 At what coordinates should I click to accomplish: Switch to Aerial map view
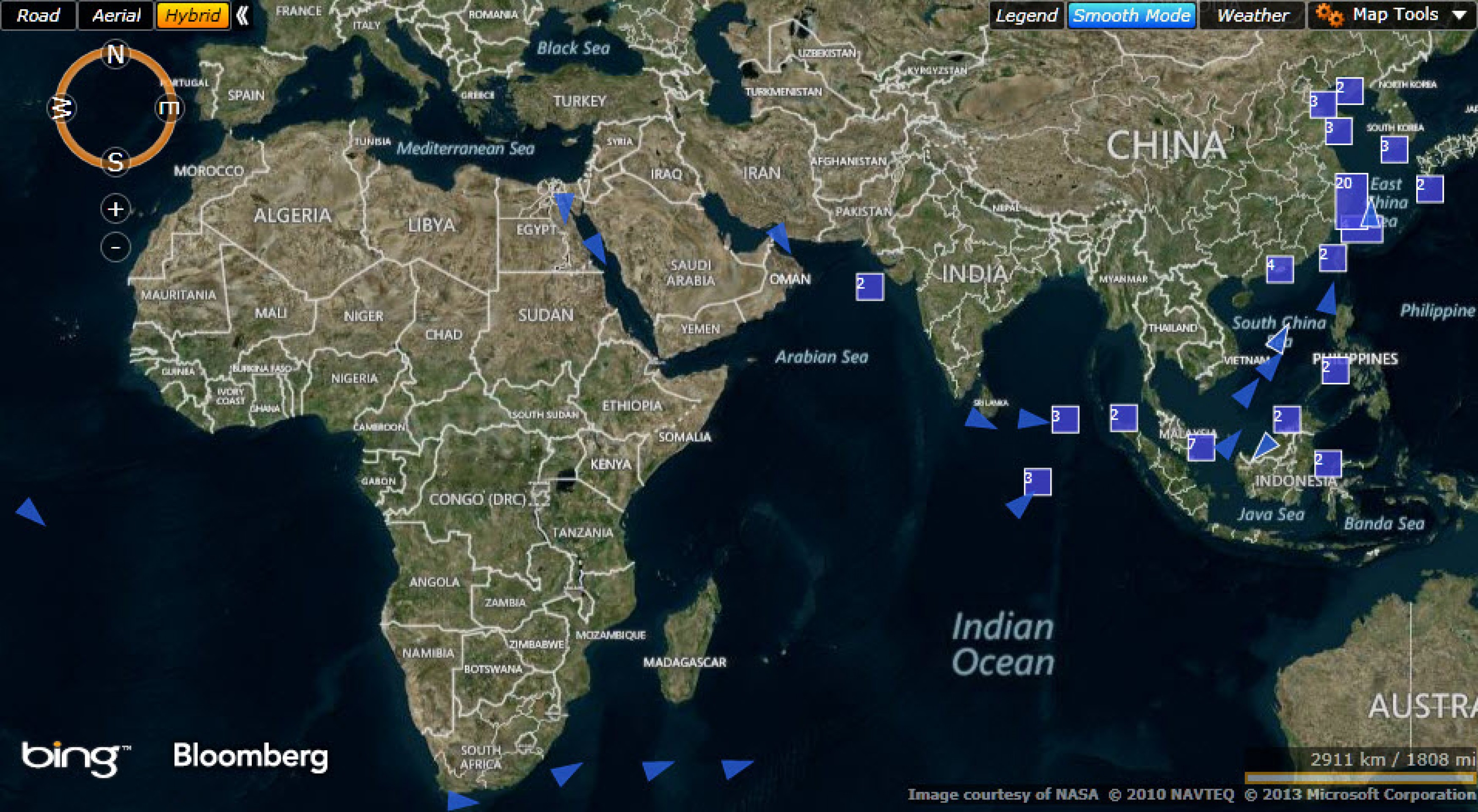point(116,16)
